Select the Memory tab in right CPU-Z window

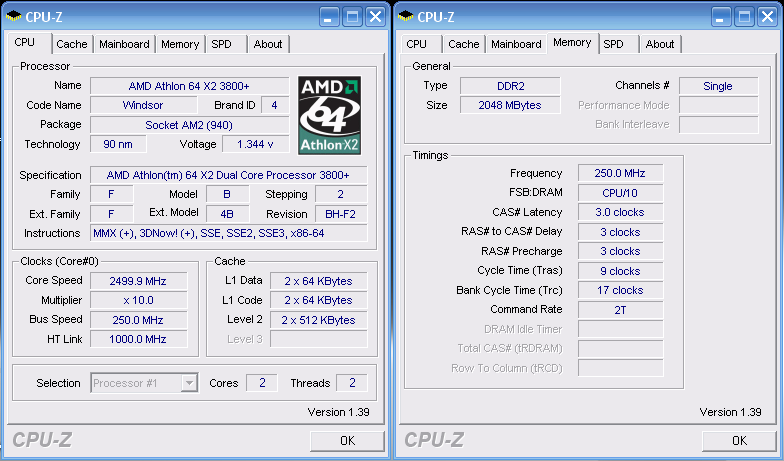pyautogui.click(x=572, y=42)
